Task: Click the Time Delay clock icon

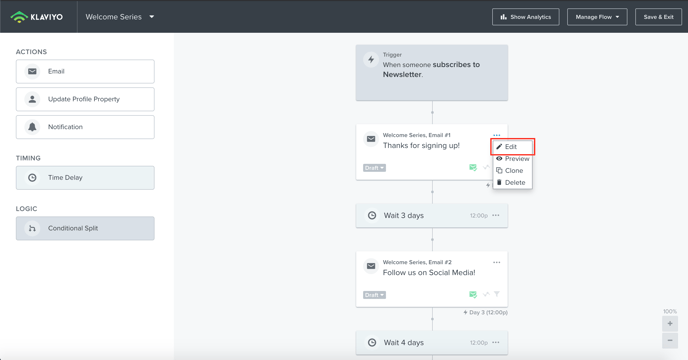Action: pyautogui.click(x=32, y=177)
